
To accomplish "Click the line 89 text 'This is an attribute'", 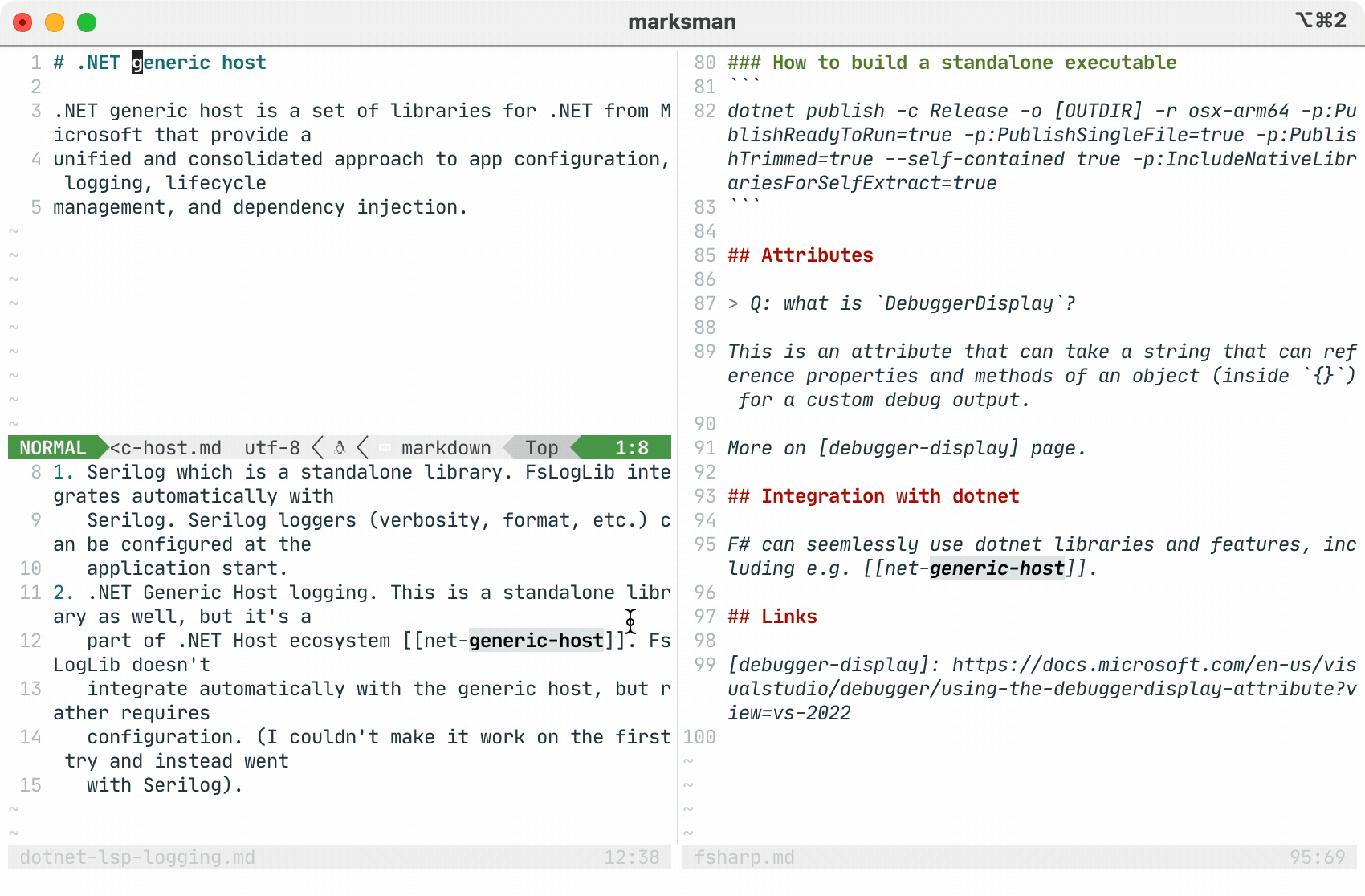I will pyautogui.click(x=840, y=352).
